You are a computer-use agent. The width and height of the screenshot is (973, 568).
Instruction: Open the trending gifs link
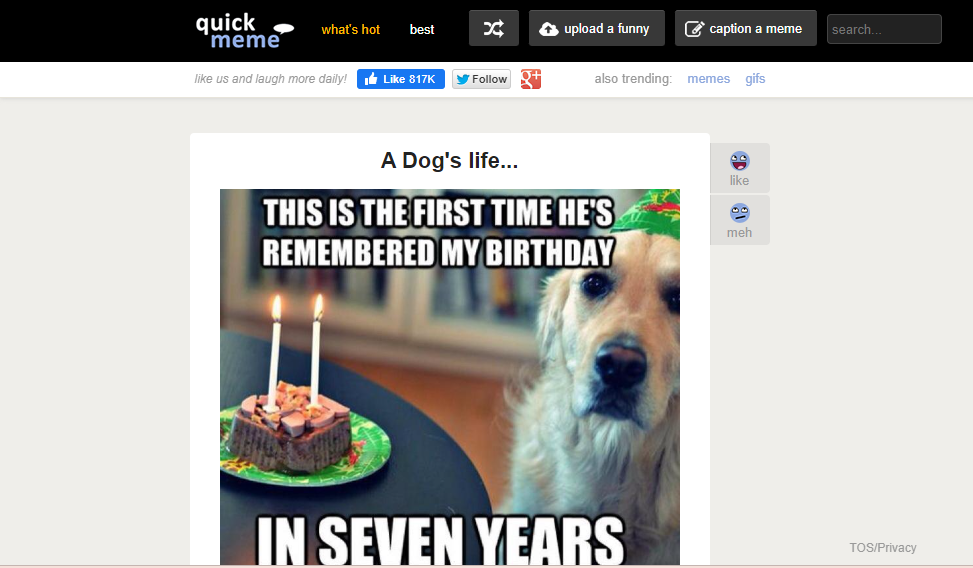coord(755,79)
